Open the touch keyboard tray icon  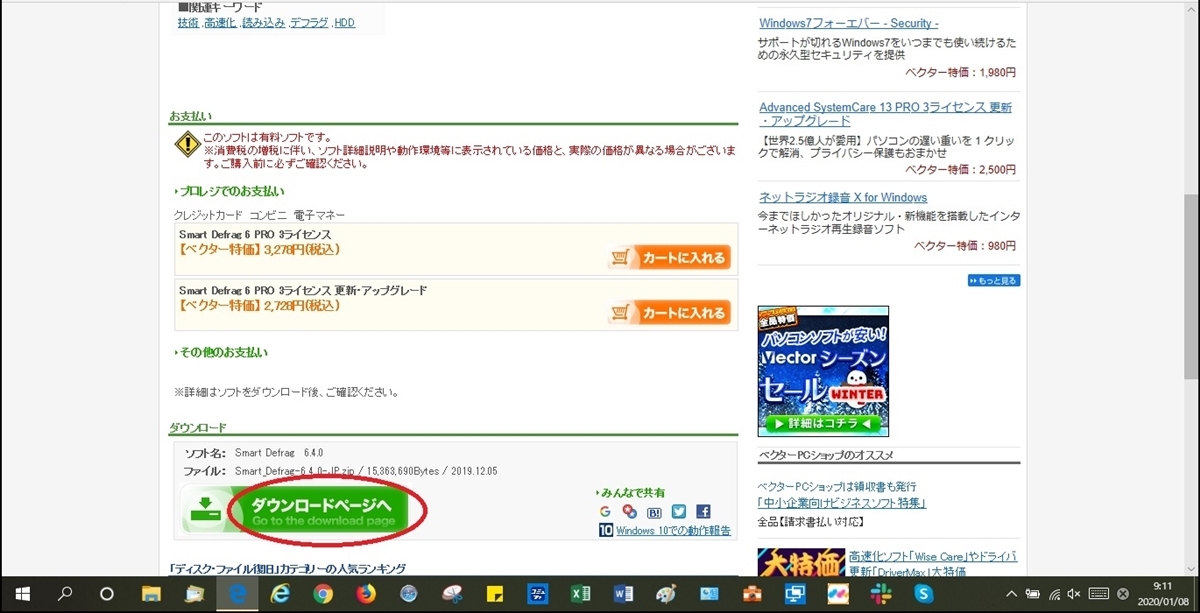(1100, 594)
